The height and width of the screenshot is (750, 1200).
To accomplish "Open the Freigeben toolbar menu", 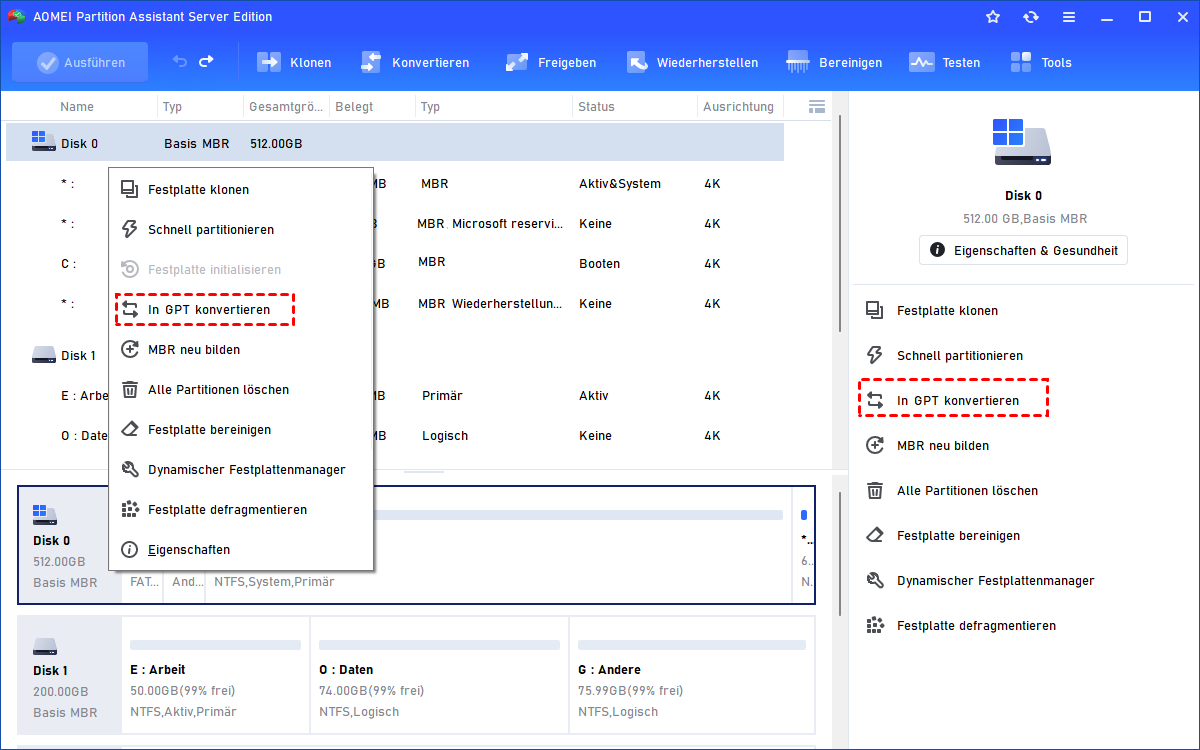I will [551, 62].
